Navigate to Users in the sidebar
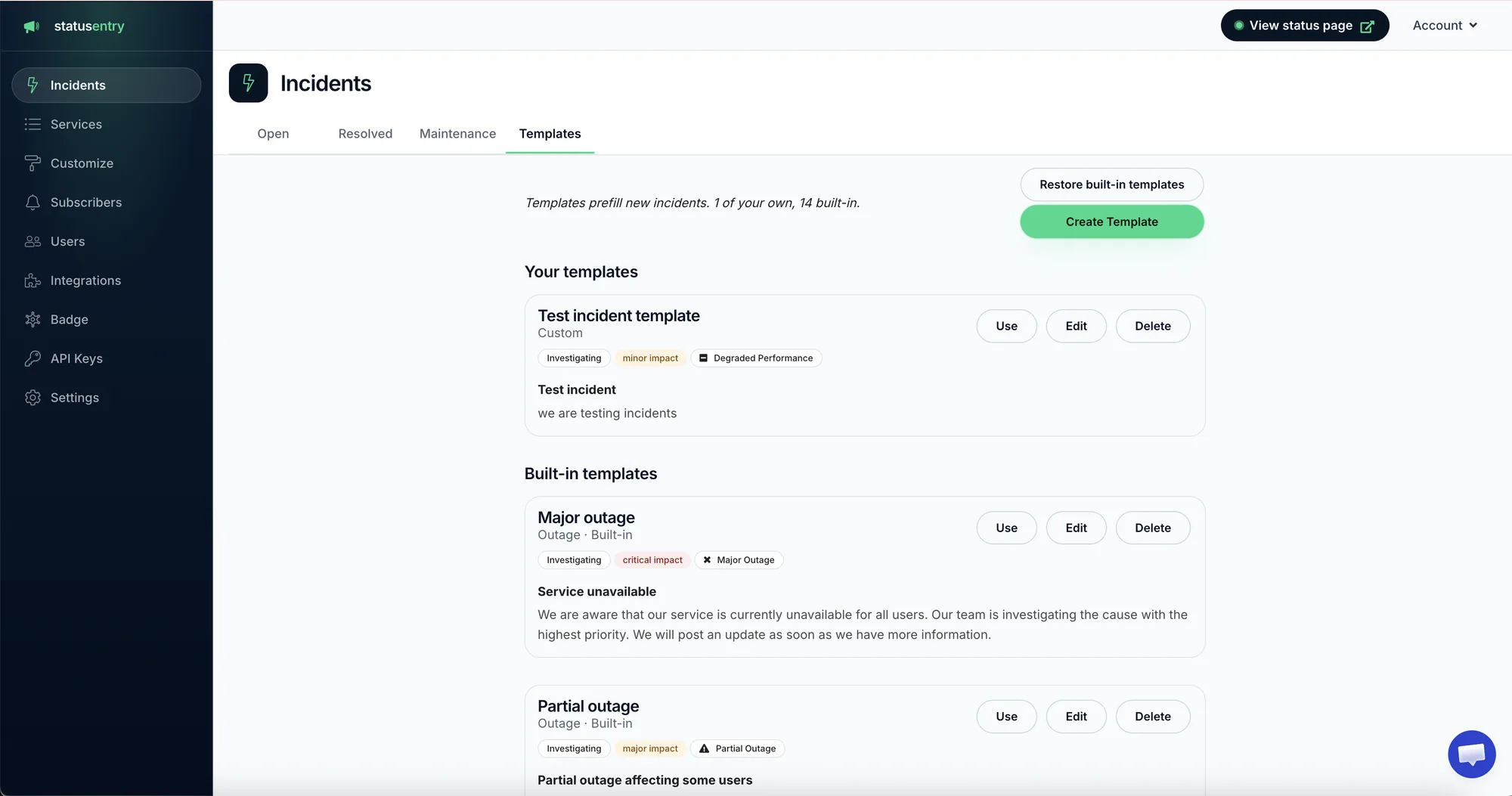This screenshot has width=1512, height=796. (x=107, y=241)
